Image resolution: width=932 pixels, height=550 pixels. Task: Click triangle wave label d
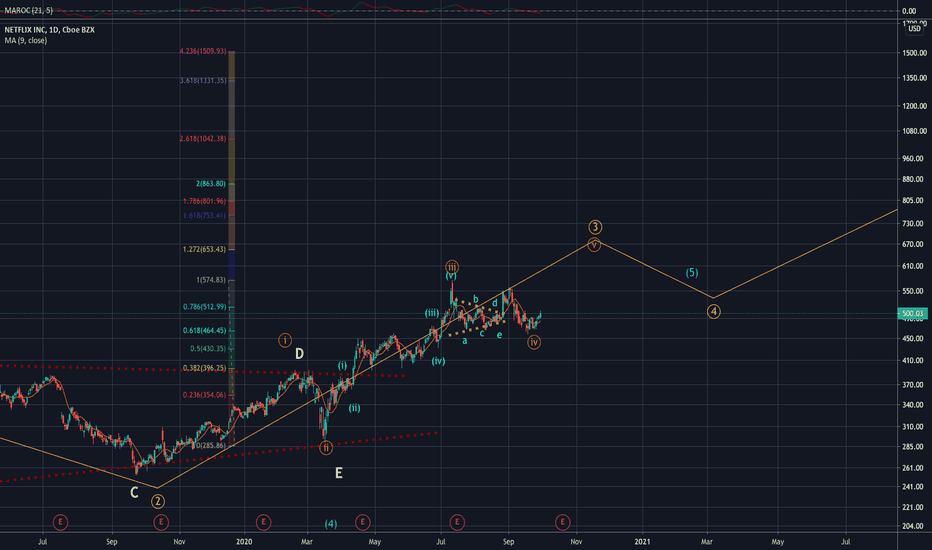495,303
